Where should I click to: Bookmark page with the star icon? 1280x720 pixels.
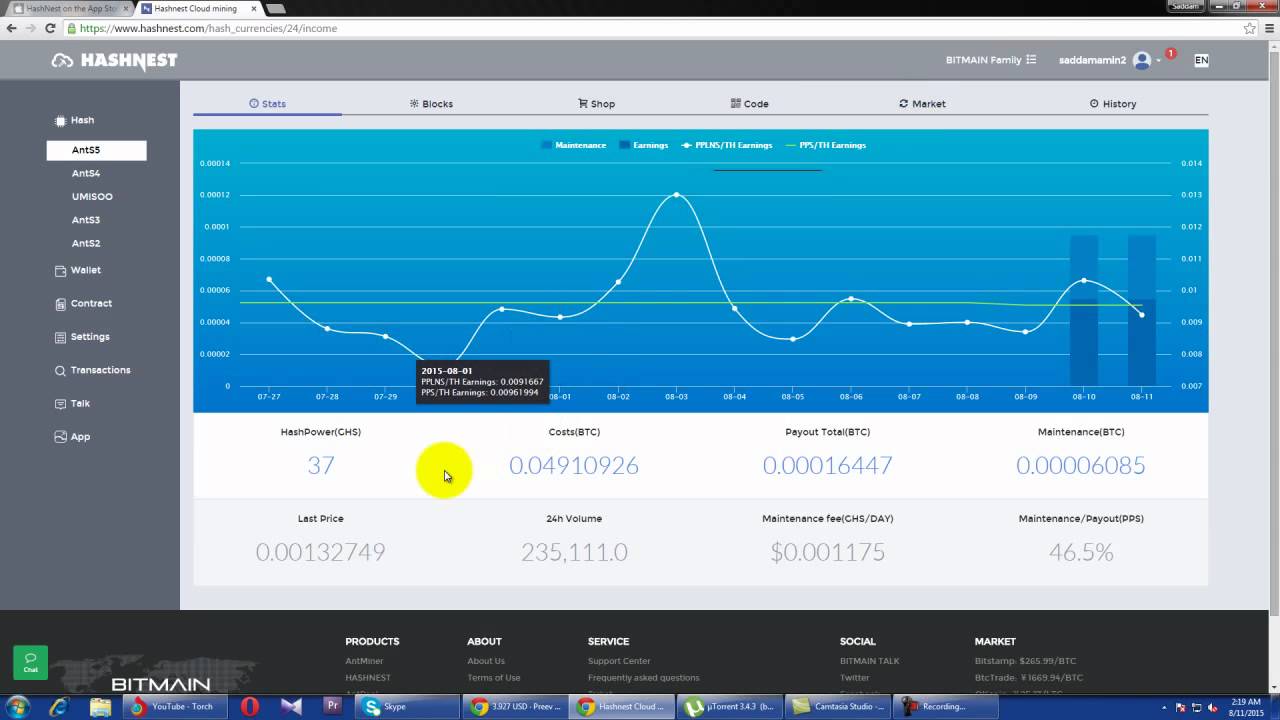(x=1250, y=28)
